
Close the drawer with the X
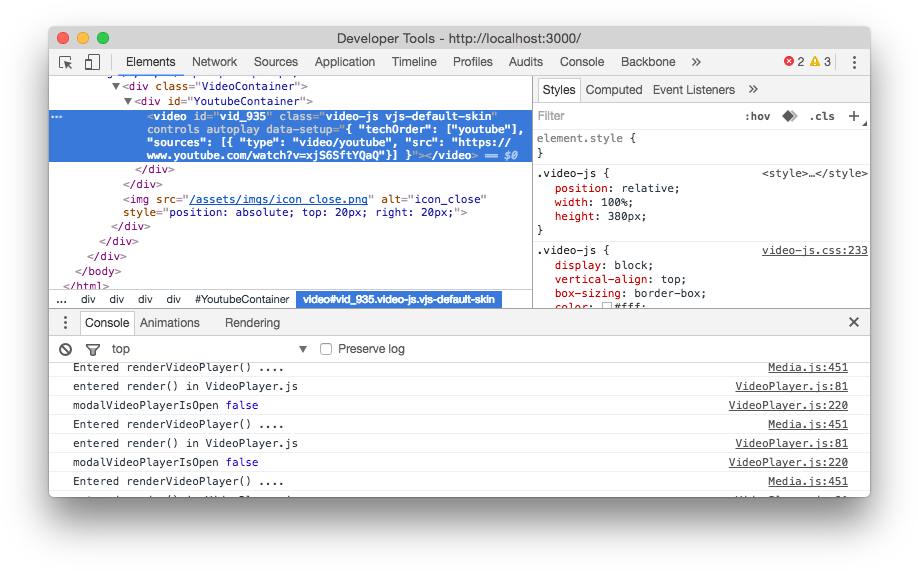[x=854, y=322]
